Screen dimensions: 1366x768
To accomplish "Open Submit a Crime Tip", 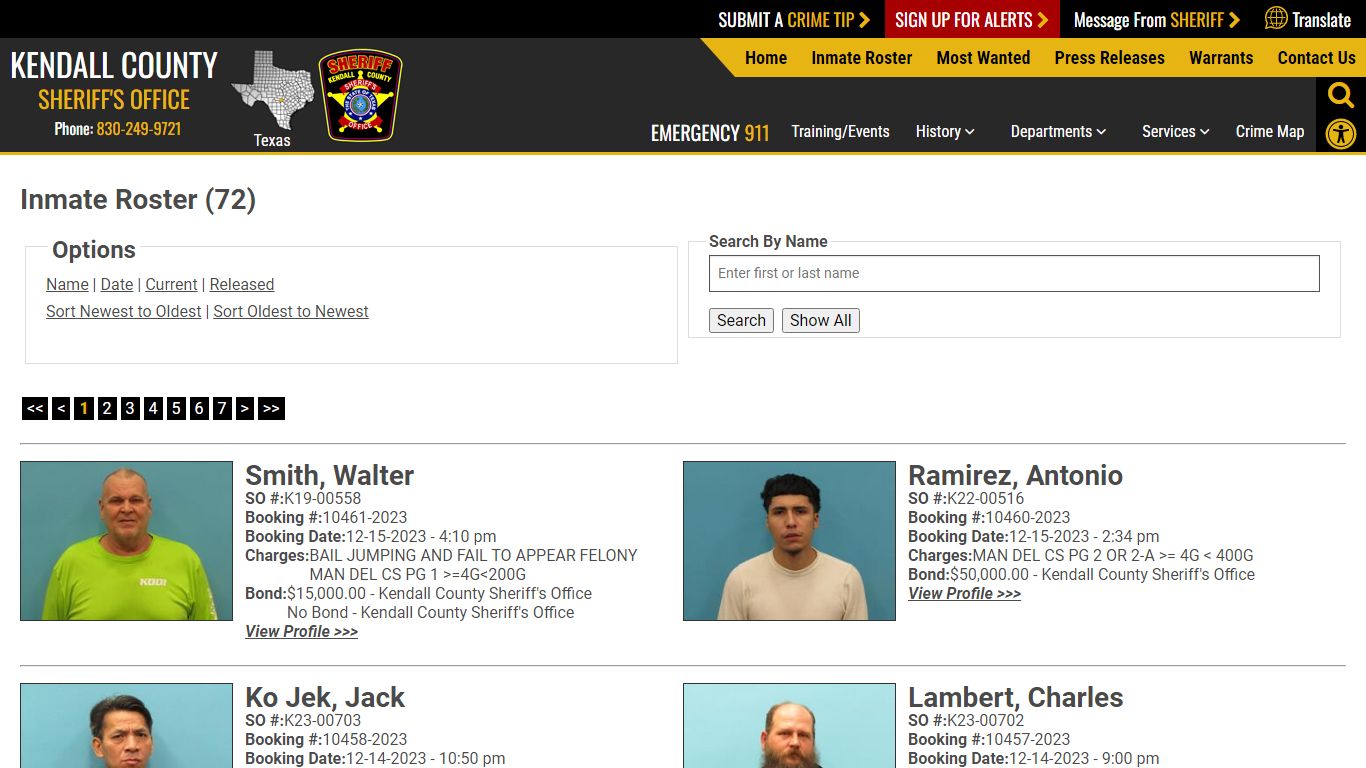I will tap(794, 20).
